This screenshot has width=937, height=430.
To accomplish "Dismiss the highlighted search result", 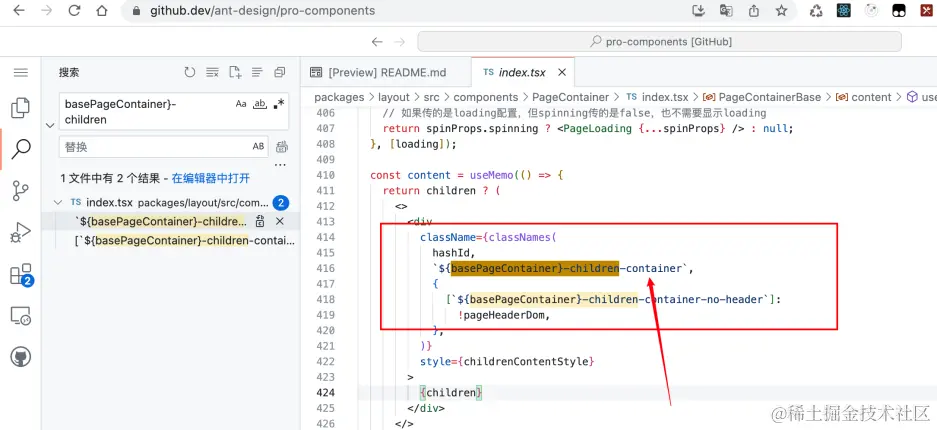I will point(280,222).
